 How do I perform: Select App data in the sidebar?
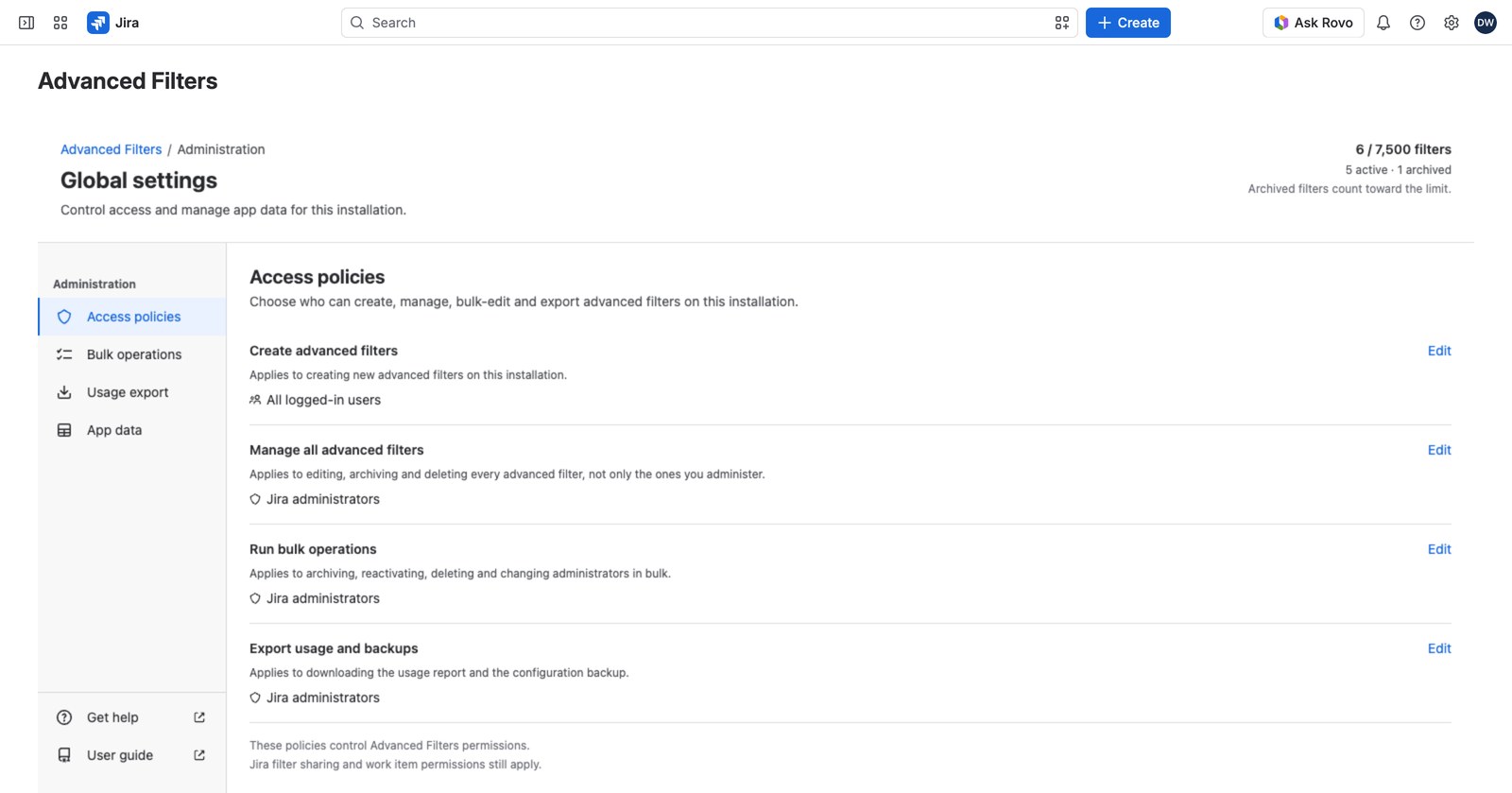(x=132, y=430)
